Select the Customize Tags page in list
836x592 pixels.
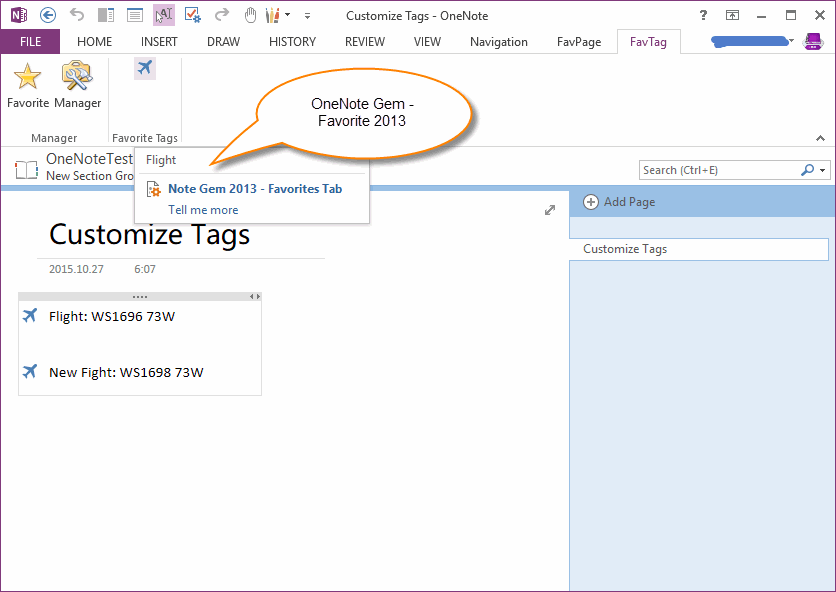pyautogui.click(x=699, y=249)
